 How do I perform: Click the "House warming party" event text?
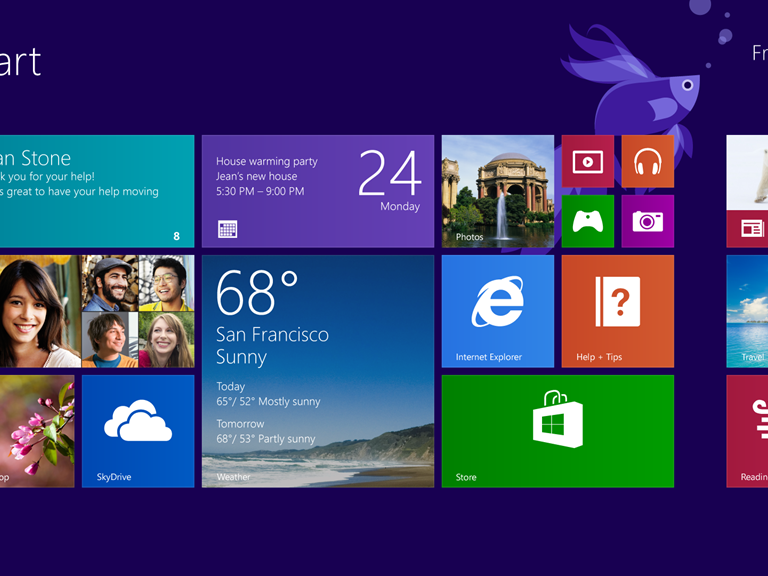[267, 161]
